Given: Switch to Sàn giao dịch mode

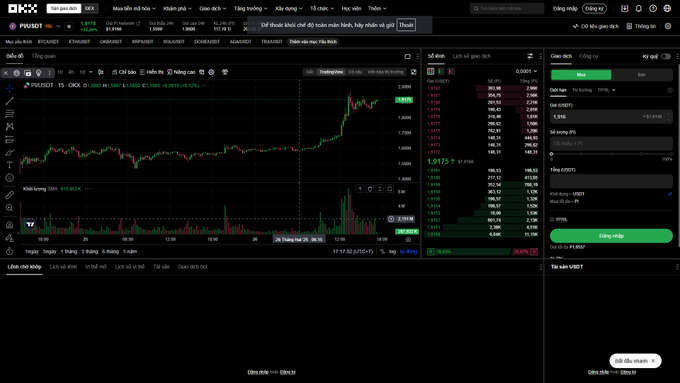Looking at the screenshot, I should click(x=64, y=8).
